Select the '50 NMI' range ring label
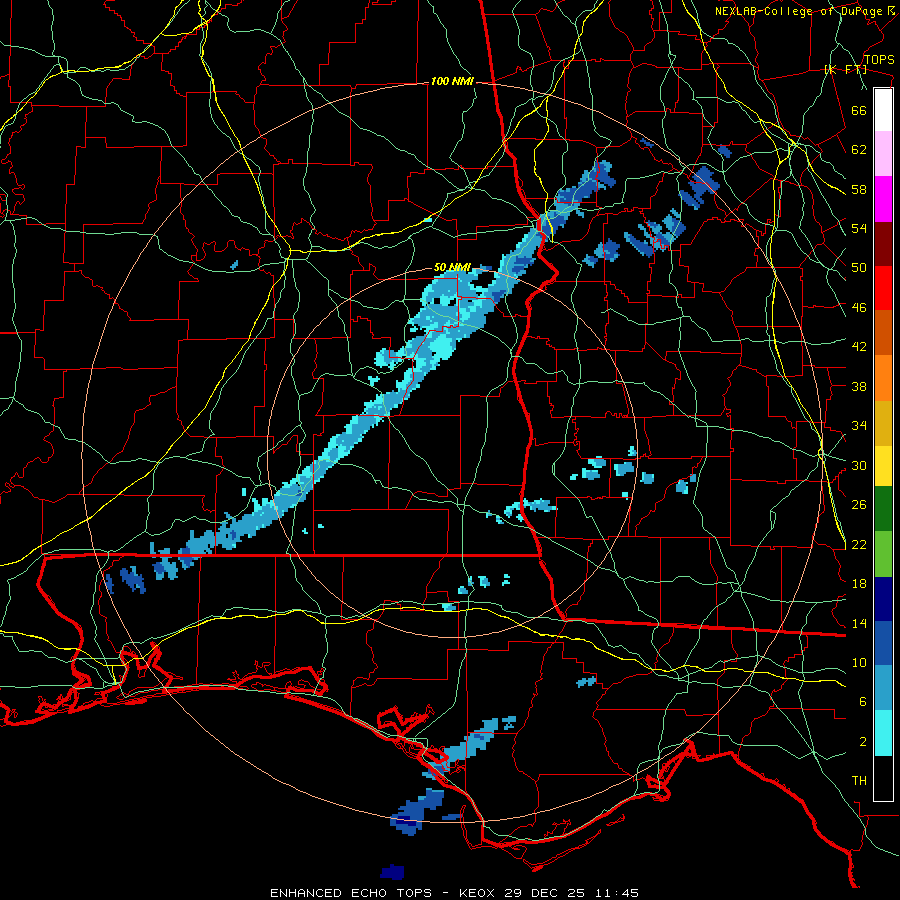 click(452, 267)
